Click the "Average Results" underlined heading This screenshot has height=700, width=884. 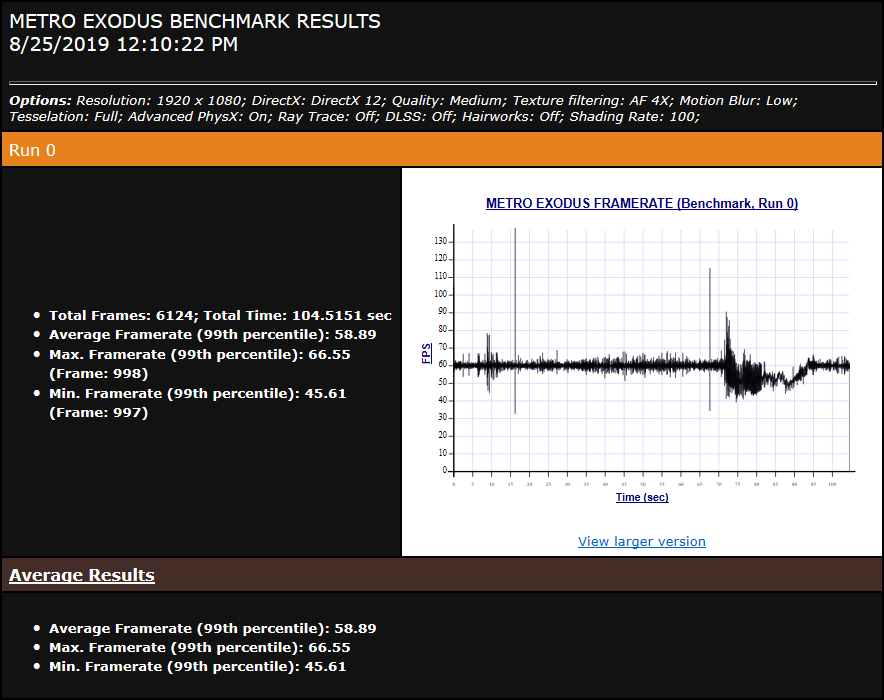tap(82, 575)
